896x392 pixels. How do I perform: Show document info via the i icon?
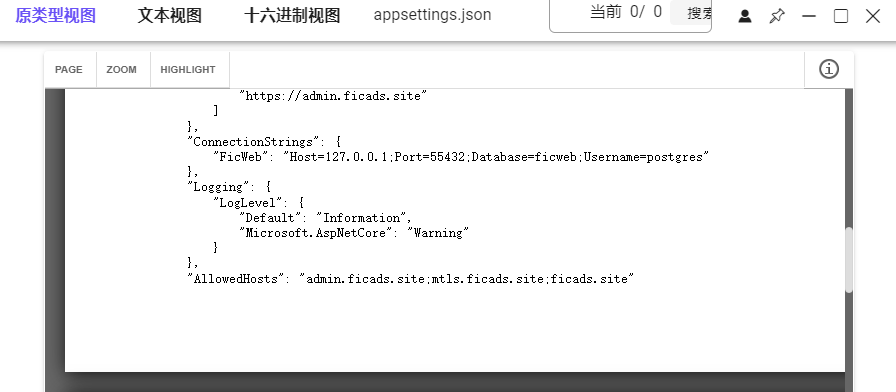(829, 69)
